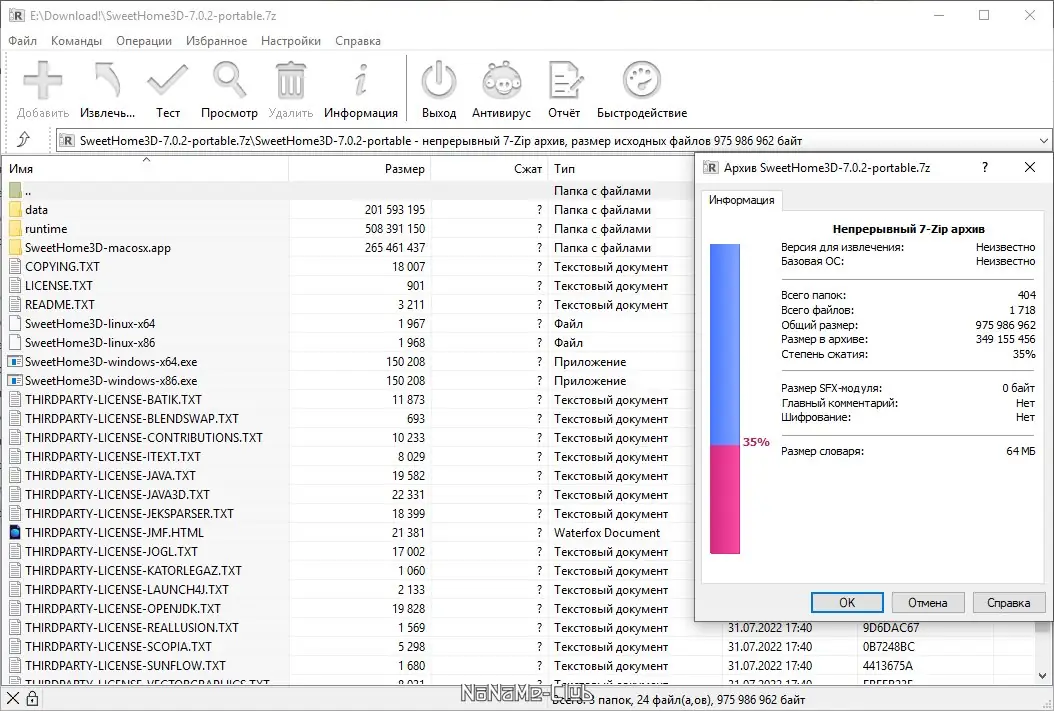1054x711 pixels.
Task: Click the SweetHome3D-linux-x64 file icon
Action: point(15,323)
